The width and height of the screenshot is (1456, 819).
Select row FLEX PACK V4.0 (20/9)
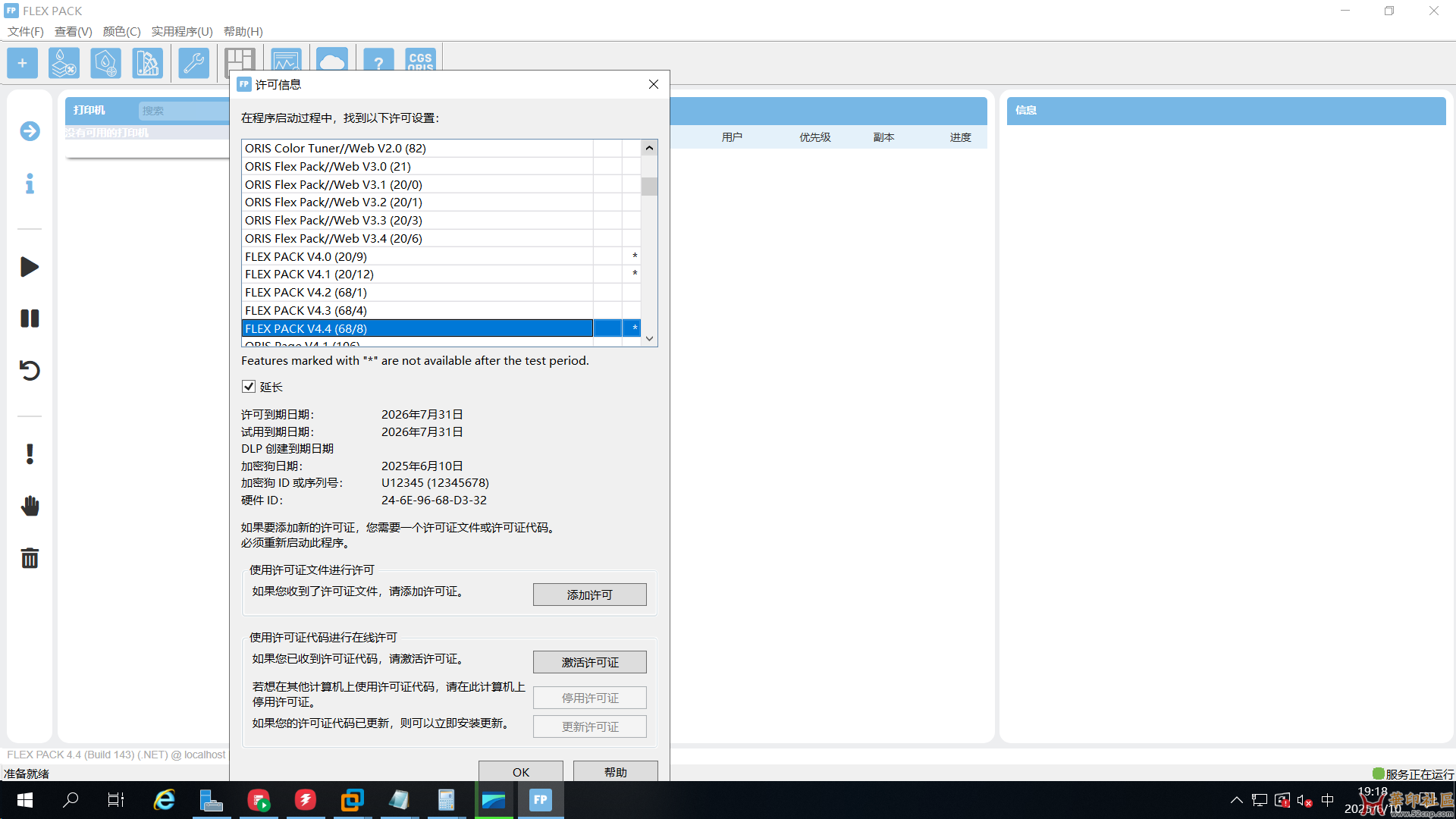point(441,256)
